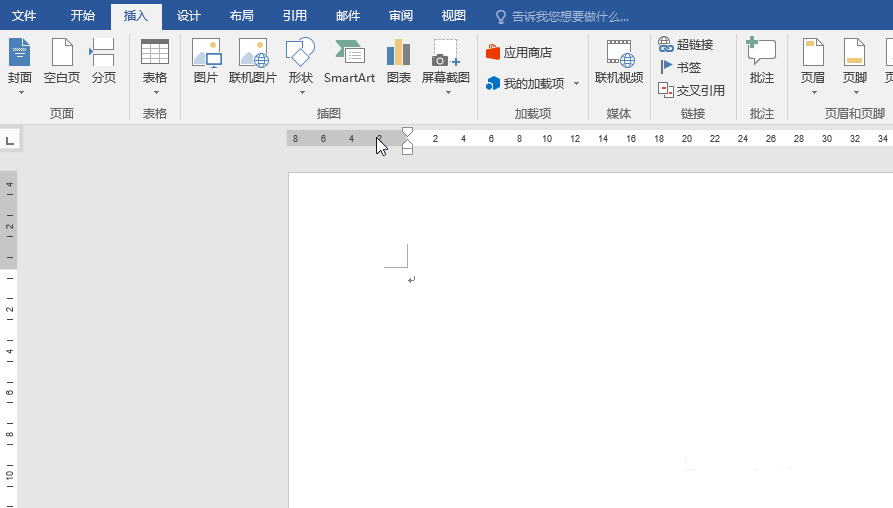The width and height of the screenshot is (893, 508).
Task: Open the screenshot (屏幕截图) dropdown
Action: coord(446,92)
